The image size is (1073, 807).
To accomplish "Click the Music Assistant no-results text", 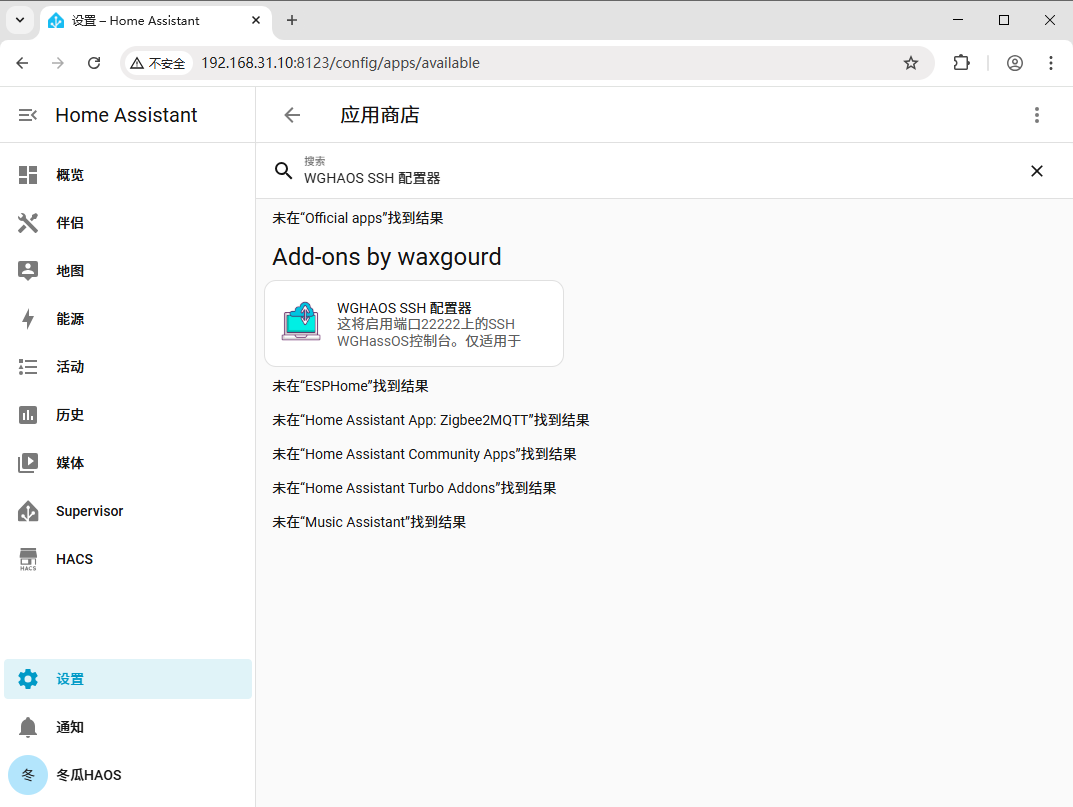I will pos(369,522).
